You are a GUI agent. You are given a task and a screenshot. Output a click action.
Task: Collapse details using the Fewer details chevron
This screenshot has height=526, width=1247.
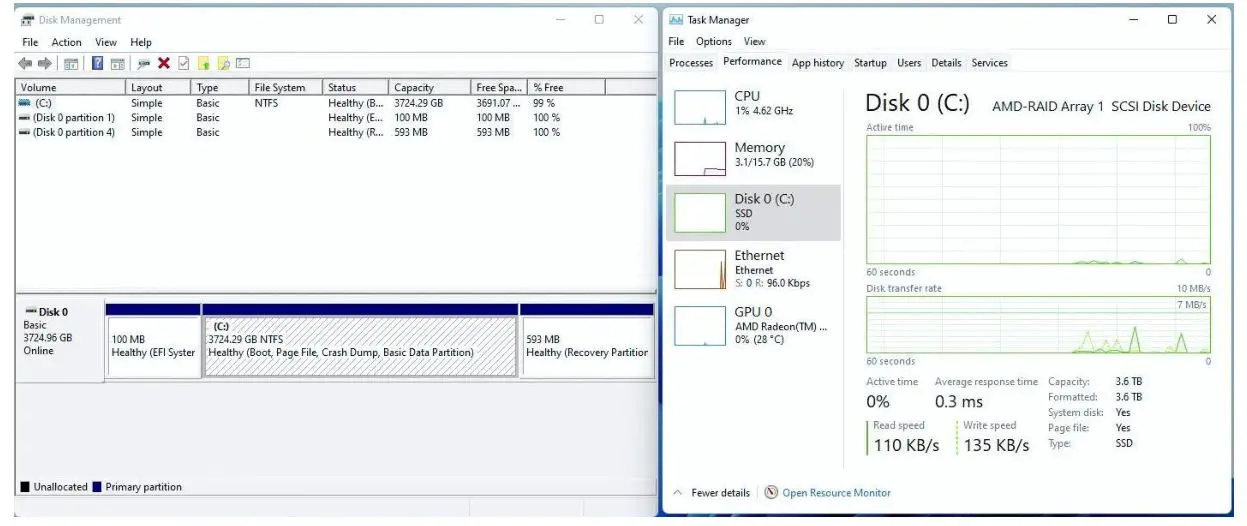pyautogui.click(x=677, y=492)
